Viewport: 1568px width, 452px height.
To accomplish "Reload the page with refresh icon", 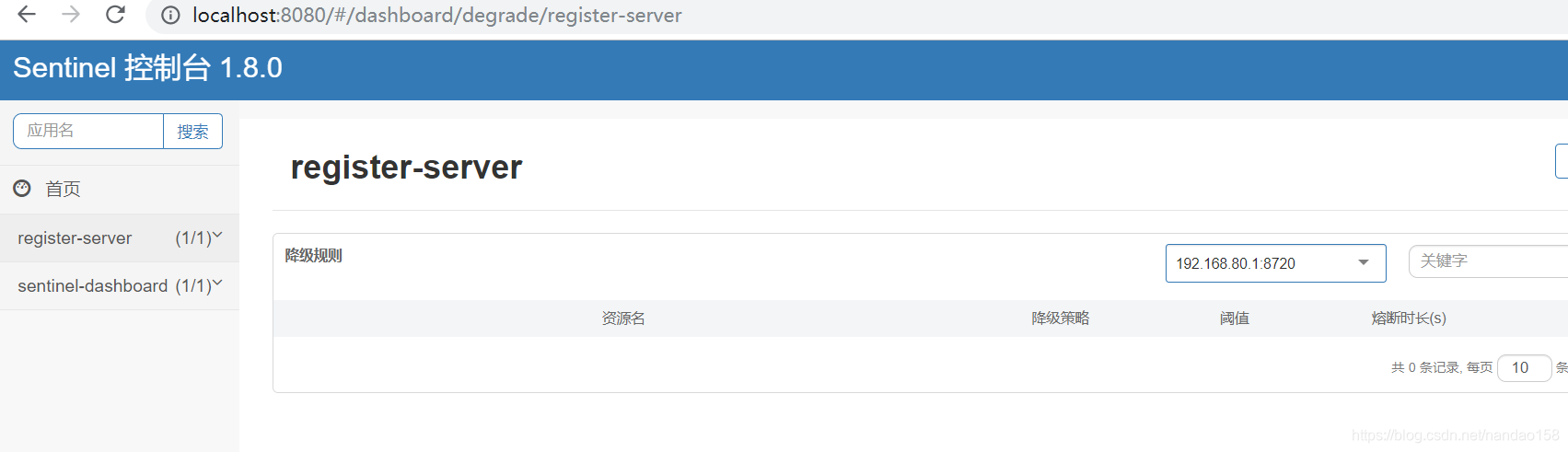I will pos(115,15).
